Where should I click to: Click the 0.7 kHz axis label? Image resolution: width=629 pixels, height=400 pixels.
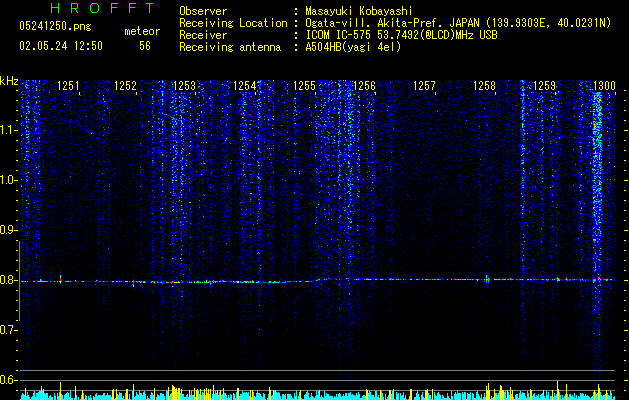pyautogui.click(x=9, y=330)
